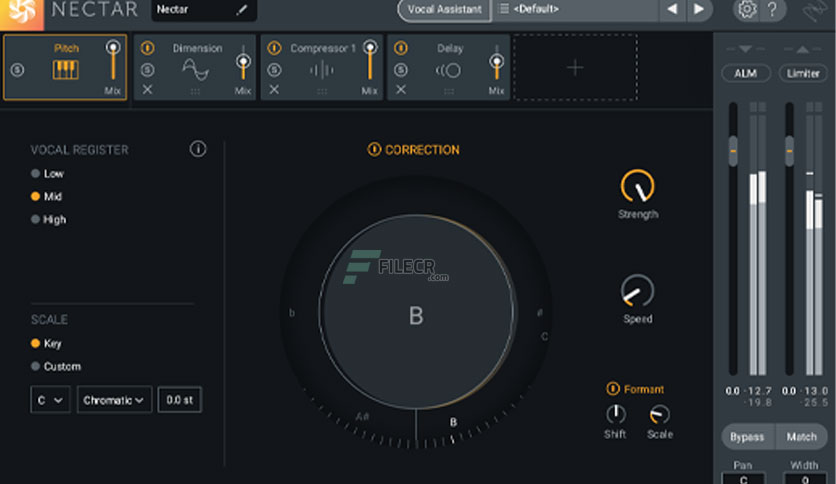Viewport: 836px width, 484px height.
Task: Show Vocal Register info
Action: click(198, 149)
